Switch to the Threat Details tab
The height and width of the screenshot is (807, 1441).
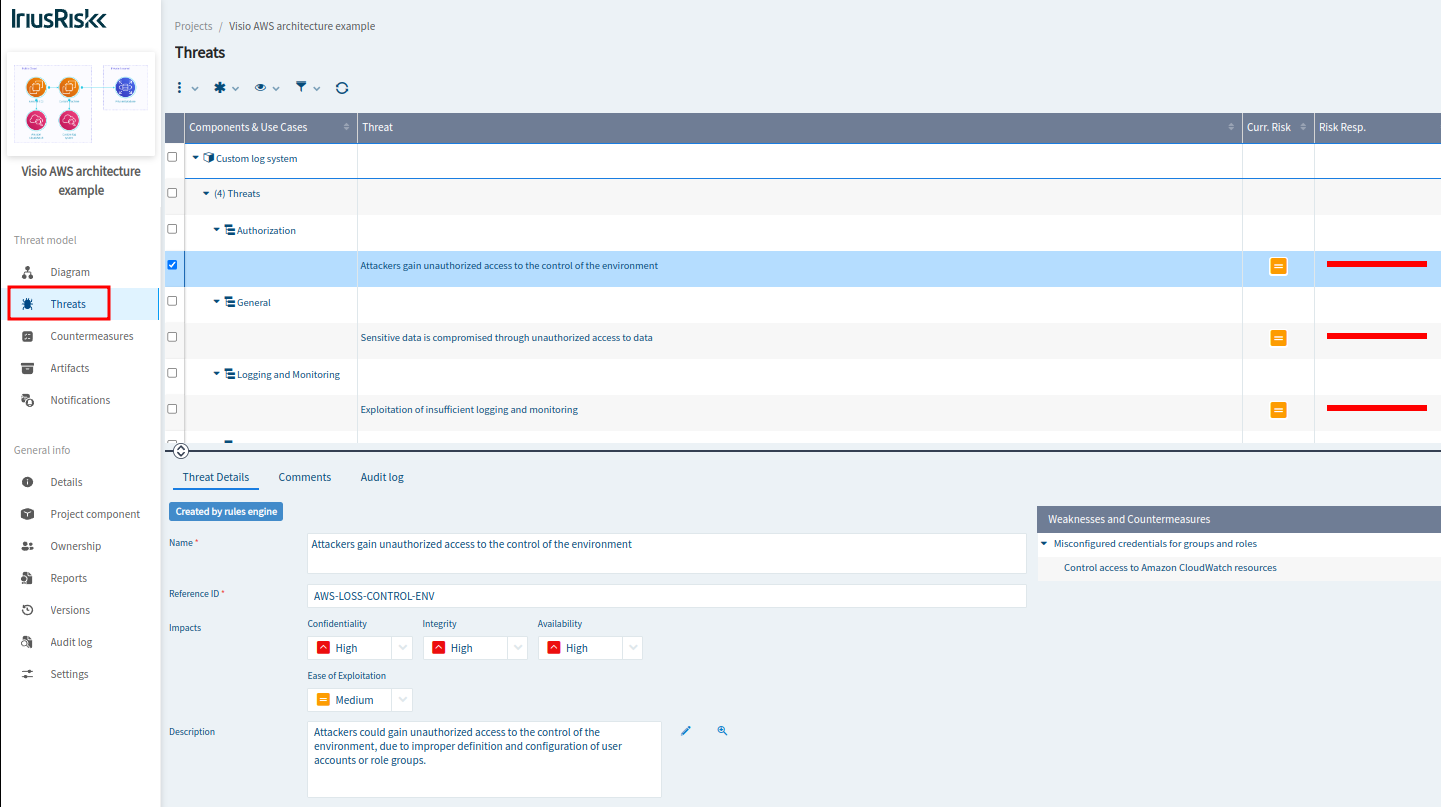pos(216,477)
